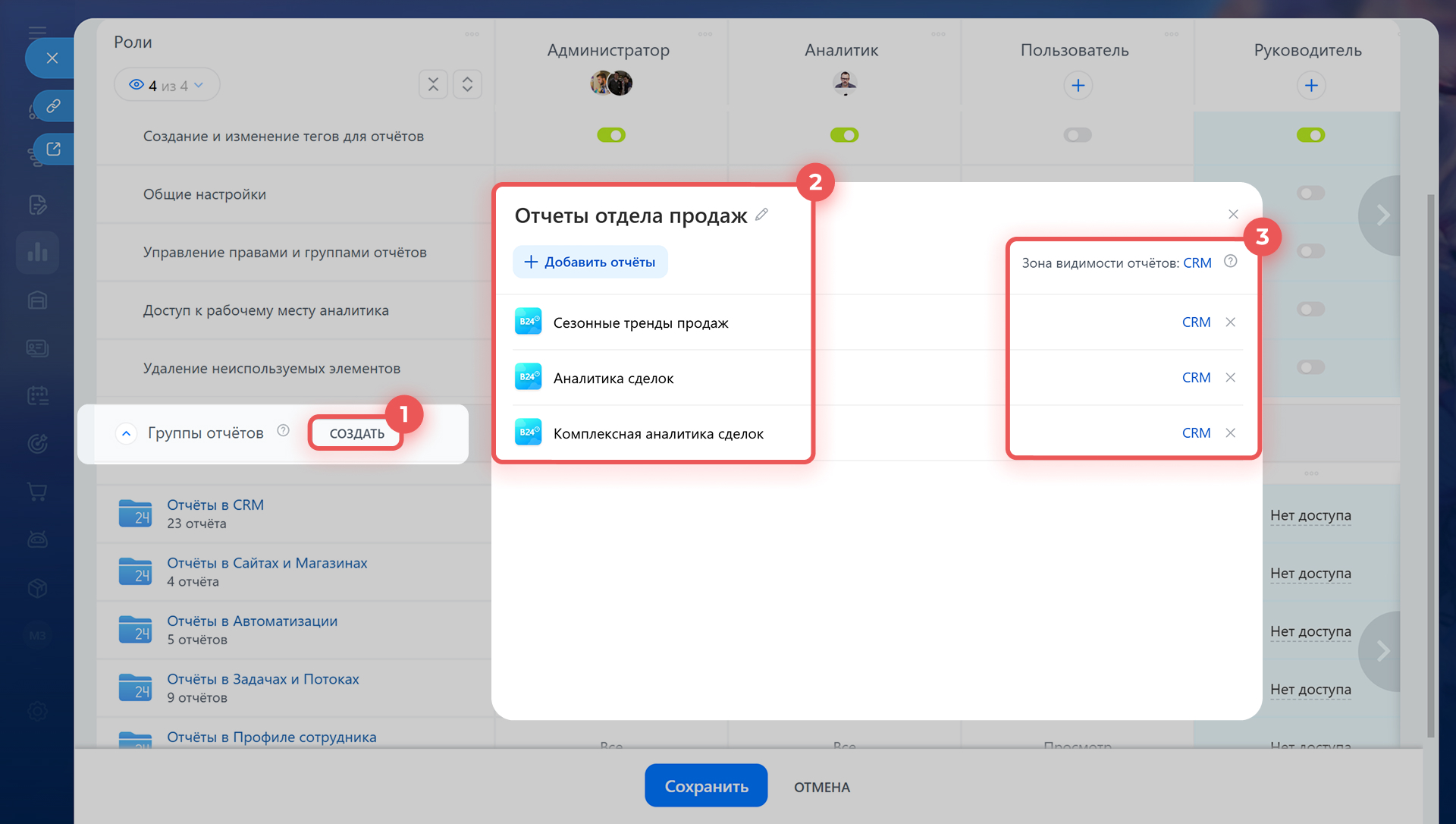Toggle tags permission for Администратор
The width and height of the screenshot is (1456, 824).
[x=610, y=135]
